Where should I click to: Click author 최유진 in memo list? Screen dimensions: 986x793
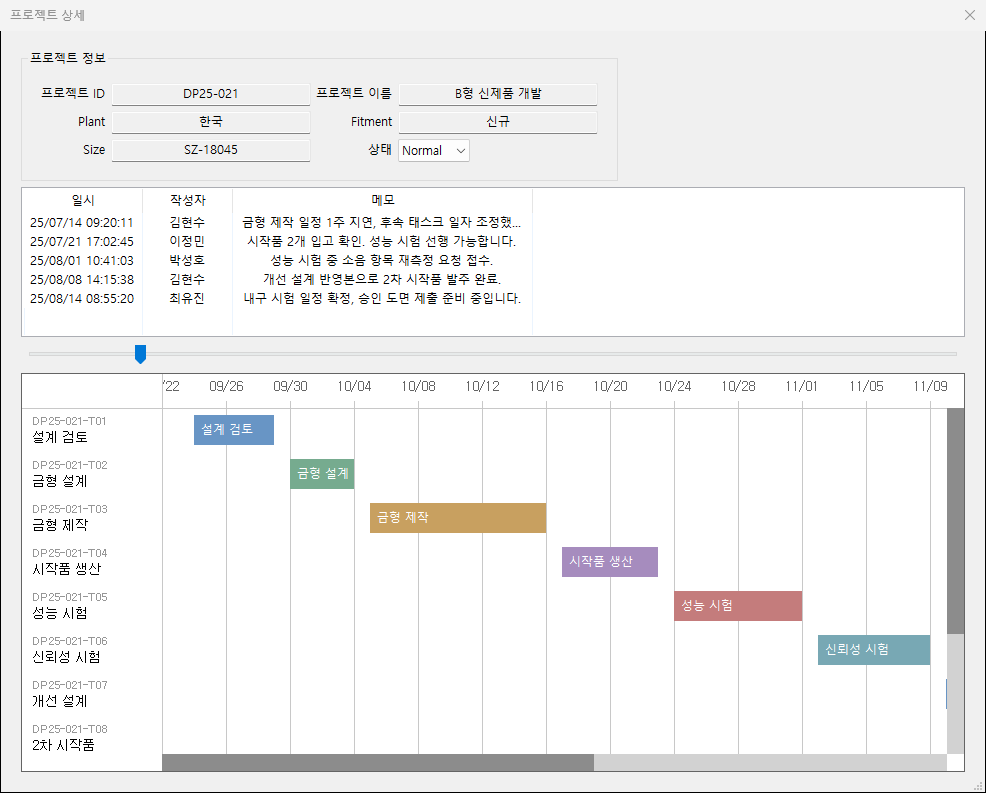pos(187,298)
